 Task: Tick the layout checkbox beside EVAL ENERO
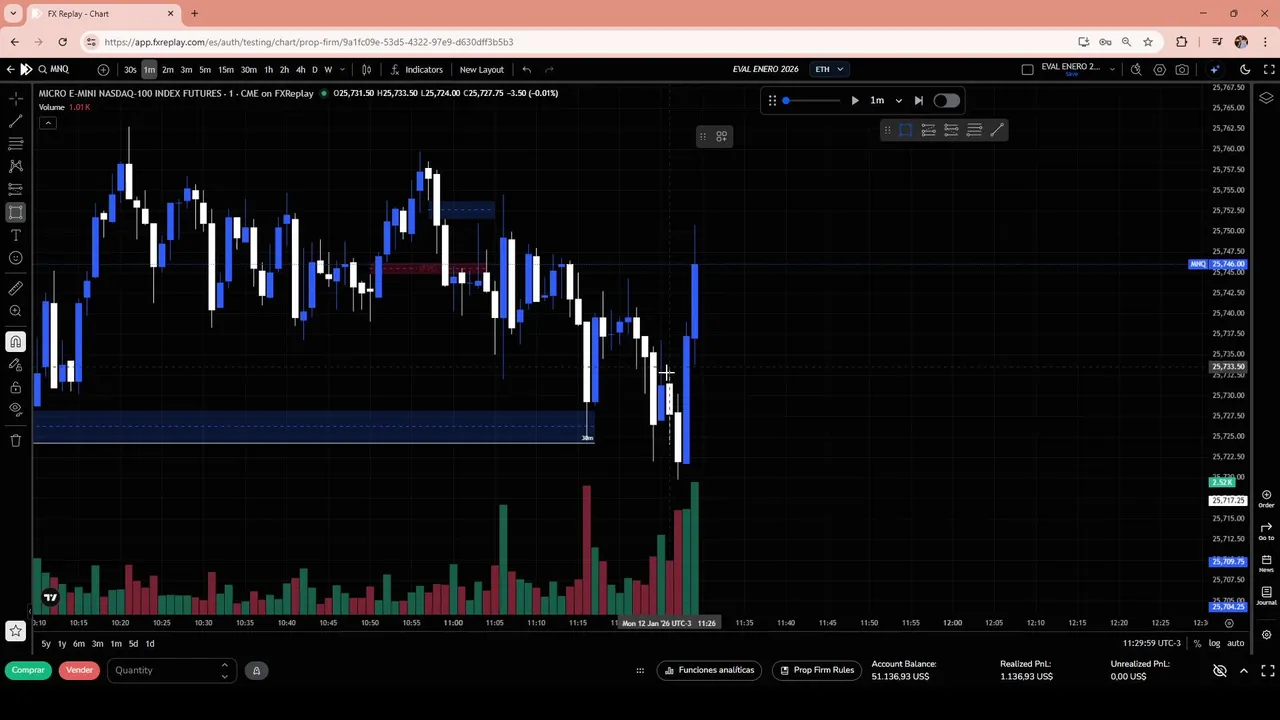tap(1027, 69)
